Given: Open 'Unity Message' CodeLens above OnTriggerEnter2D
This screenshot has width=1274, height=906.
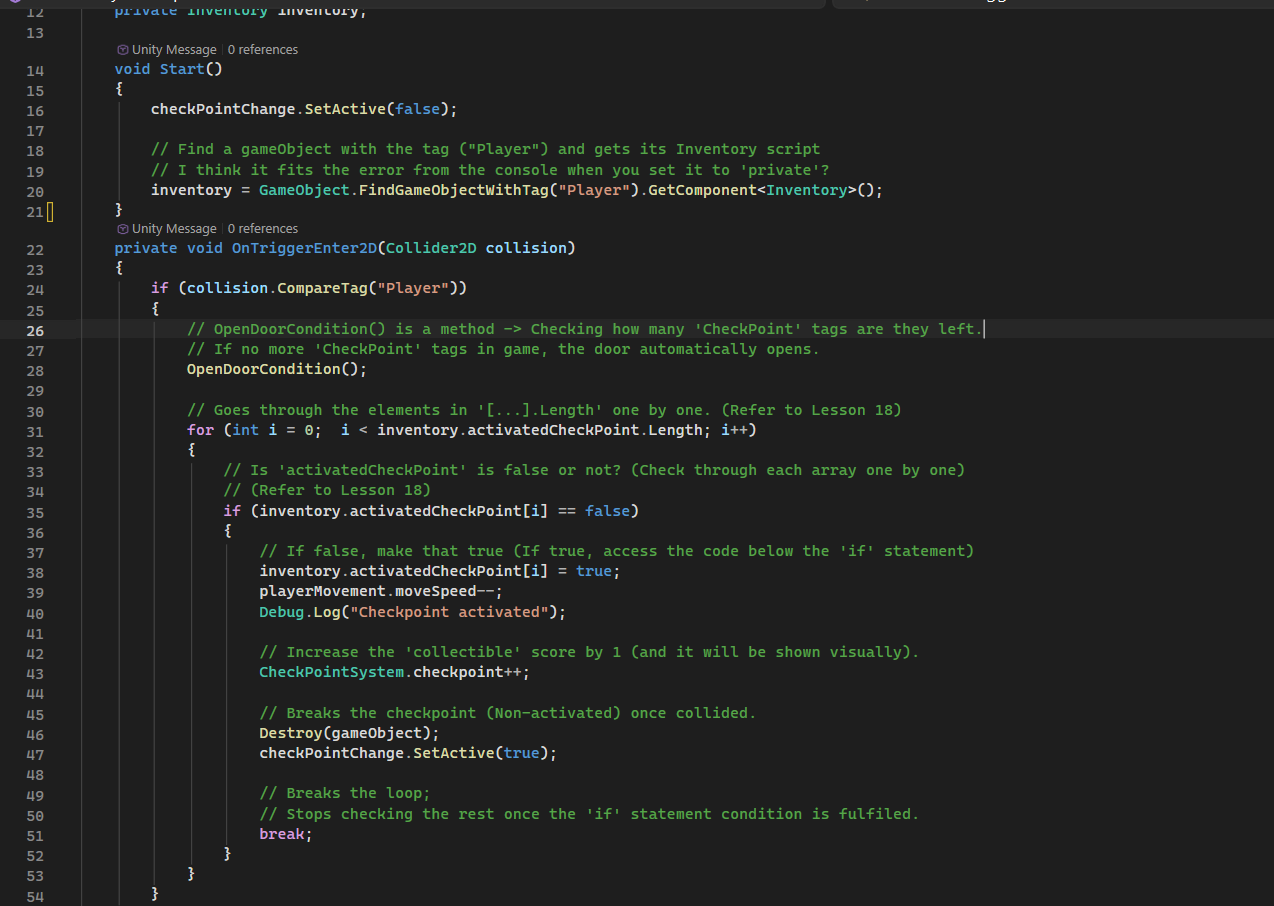Looking at the screenshot, I should pyautogui.click(x=174, y=228).
